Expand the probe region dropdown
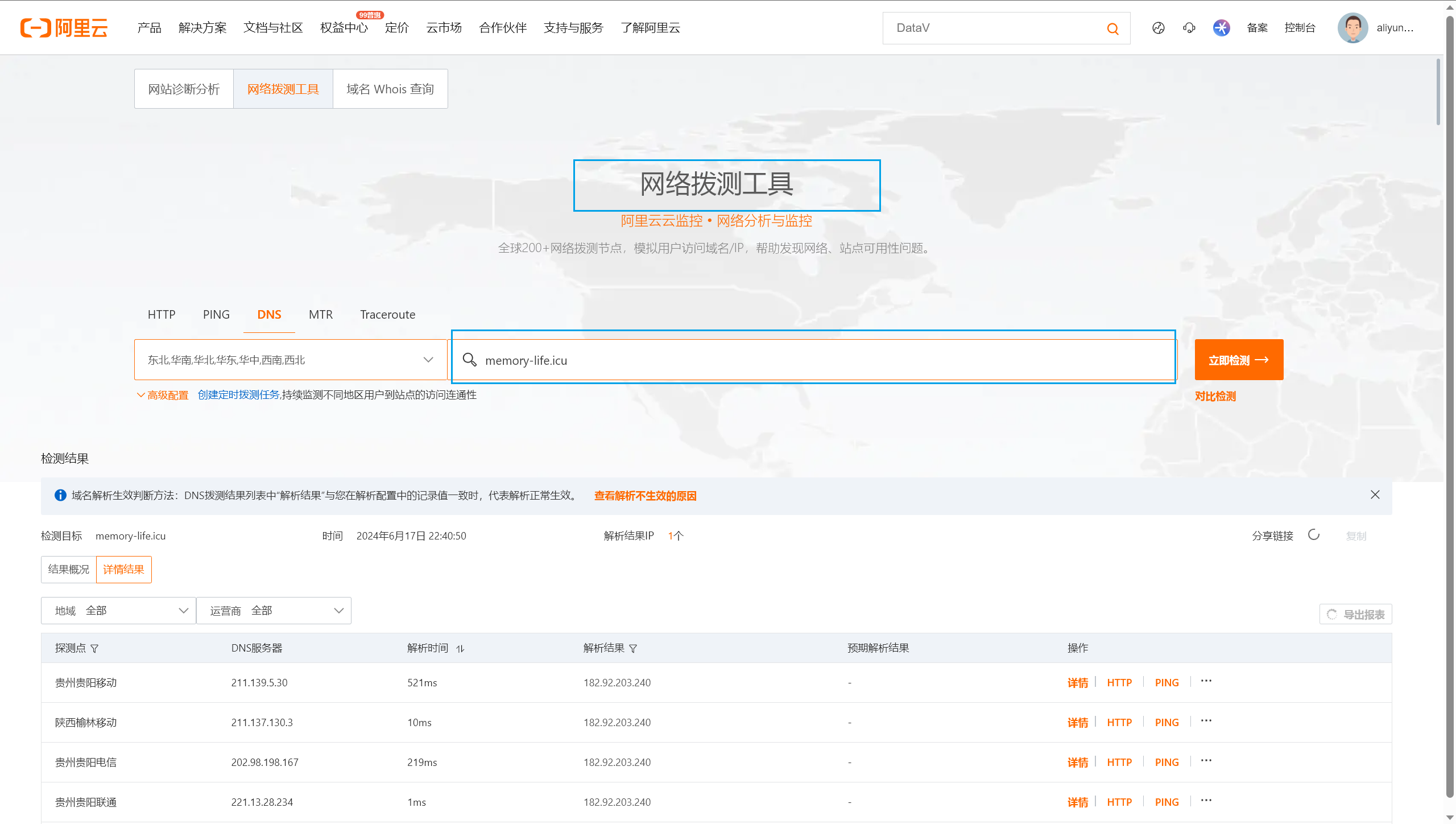This screenshot has width=1456, height=824. tap(290, 360)
